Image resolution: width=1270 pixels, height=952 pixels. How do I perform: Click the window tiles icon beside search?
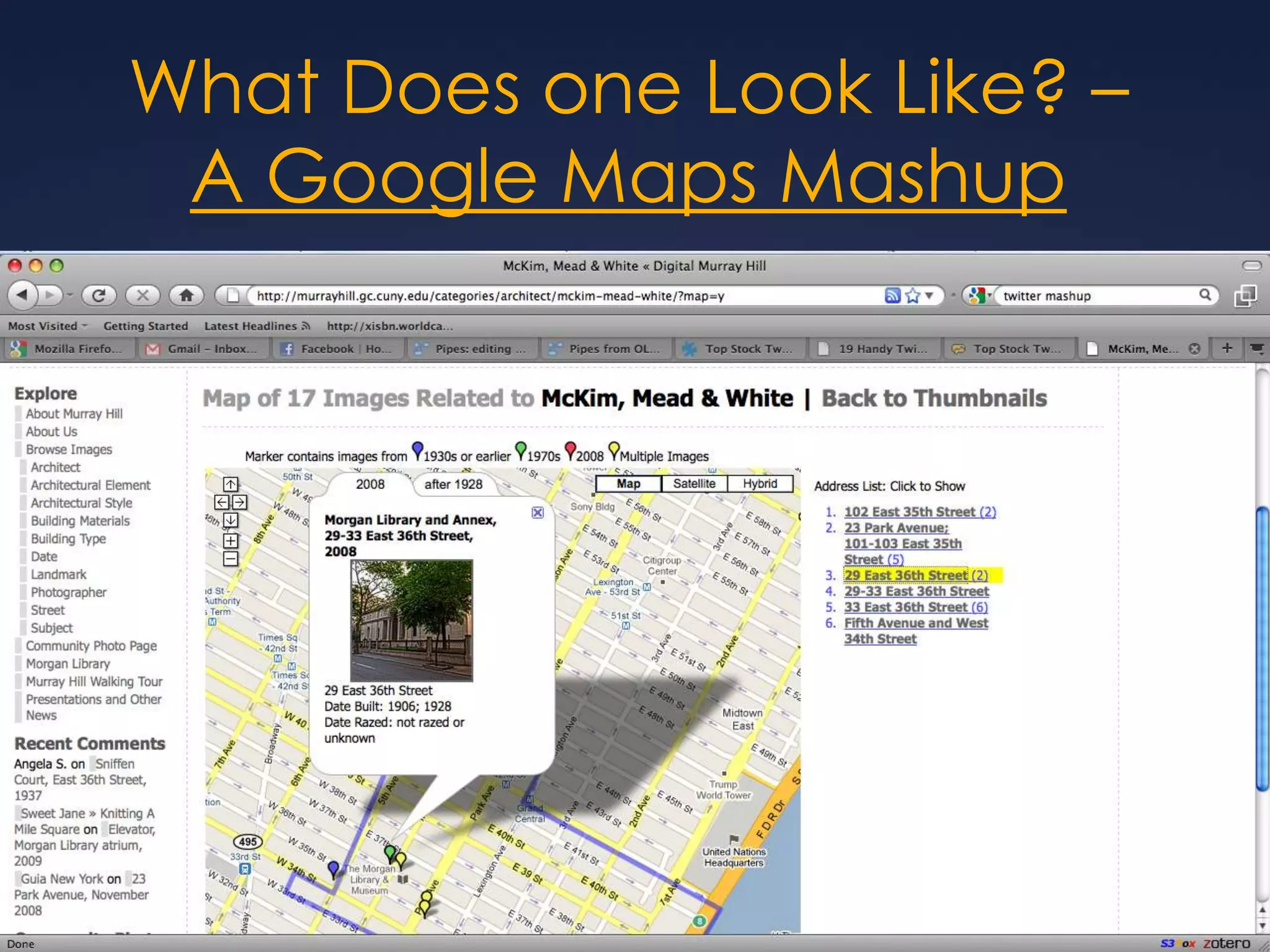[1245, 296]
